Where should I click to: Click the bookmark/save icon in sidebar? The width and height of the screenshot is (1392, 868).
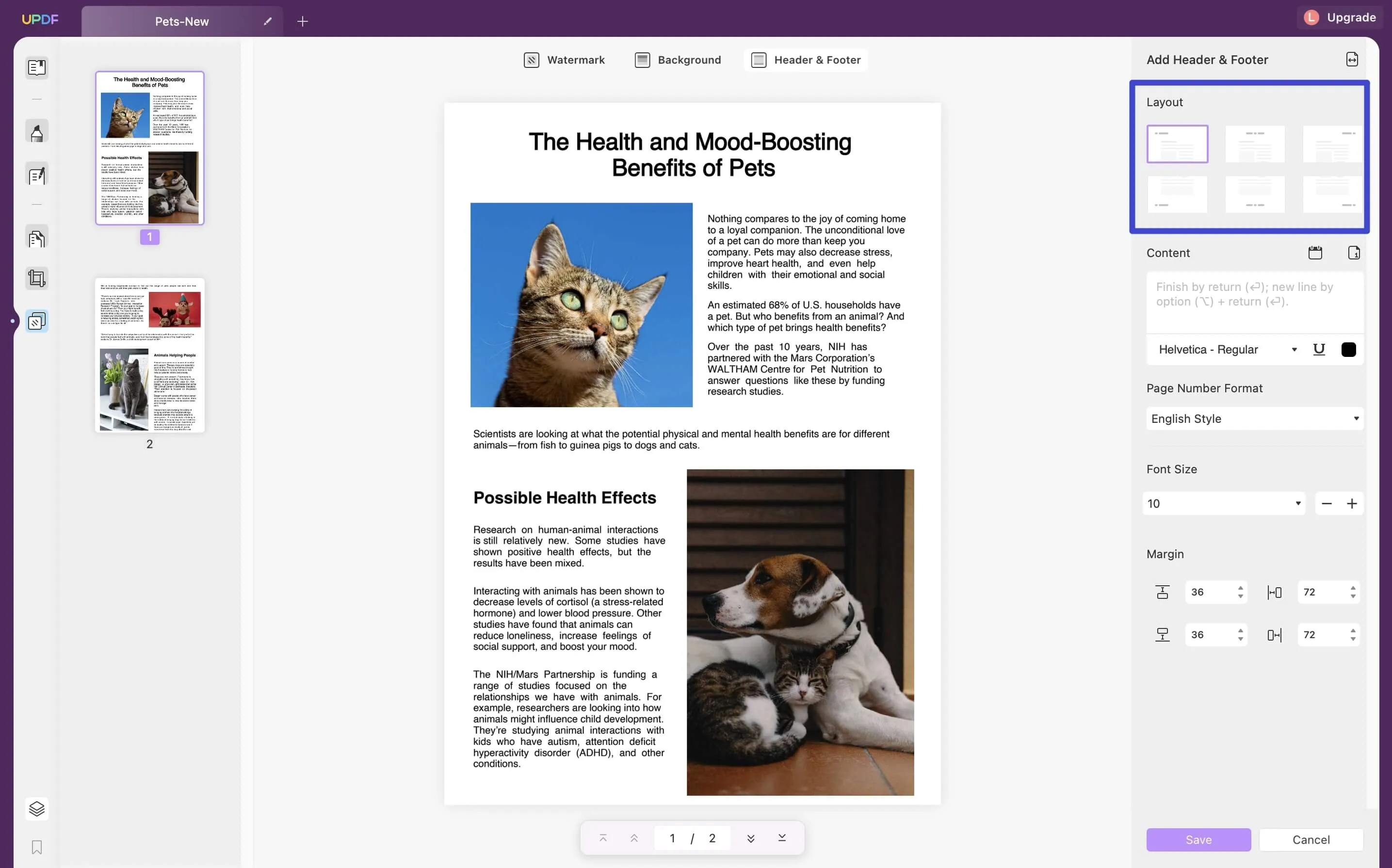tap(35, 847)
